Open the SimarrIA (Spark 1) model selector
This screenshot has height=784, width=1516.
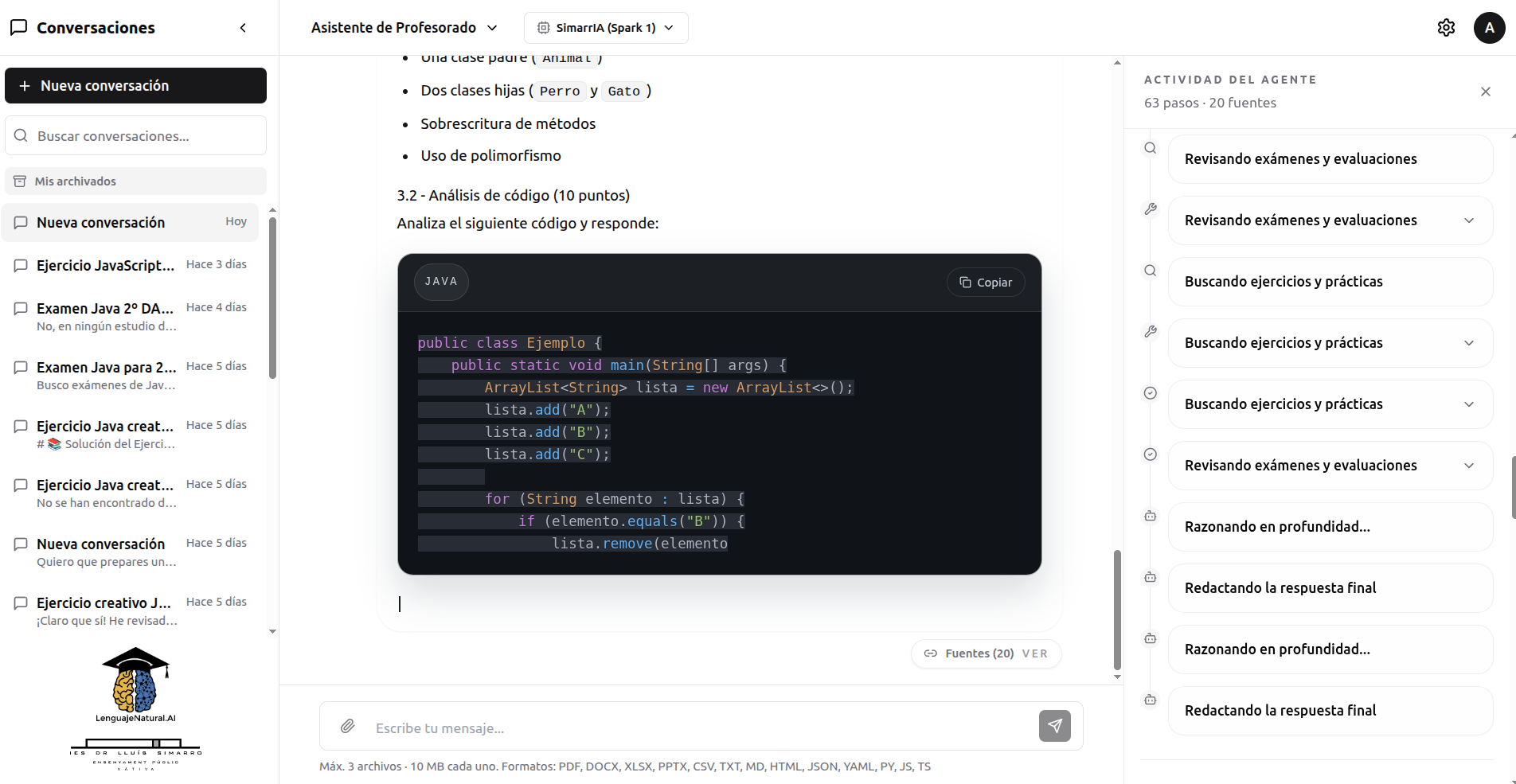(x=606, y=28)
